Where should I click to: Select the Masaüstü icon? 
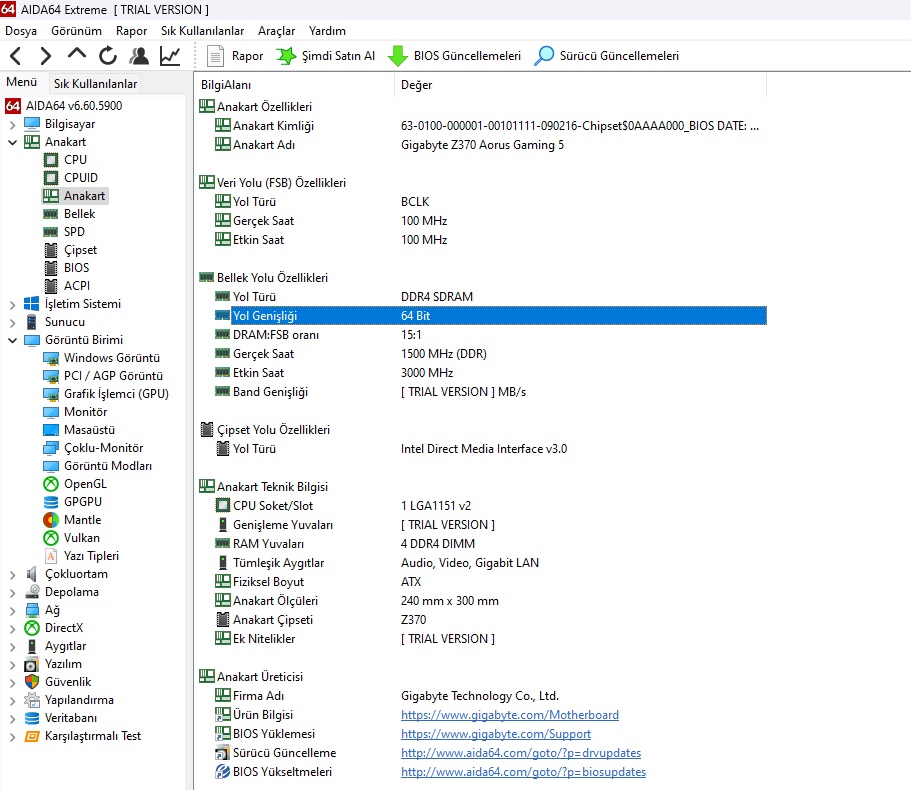click(51, 430)
